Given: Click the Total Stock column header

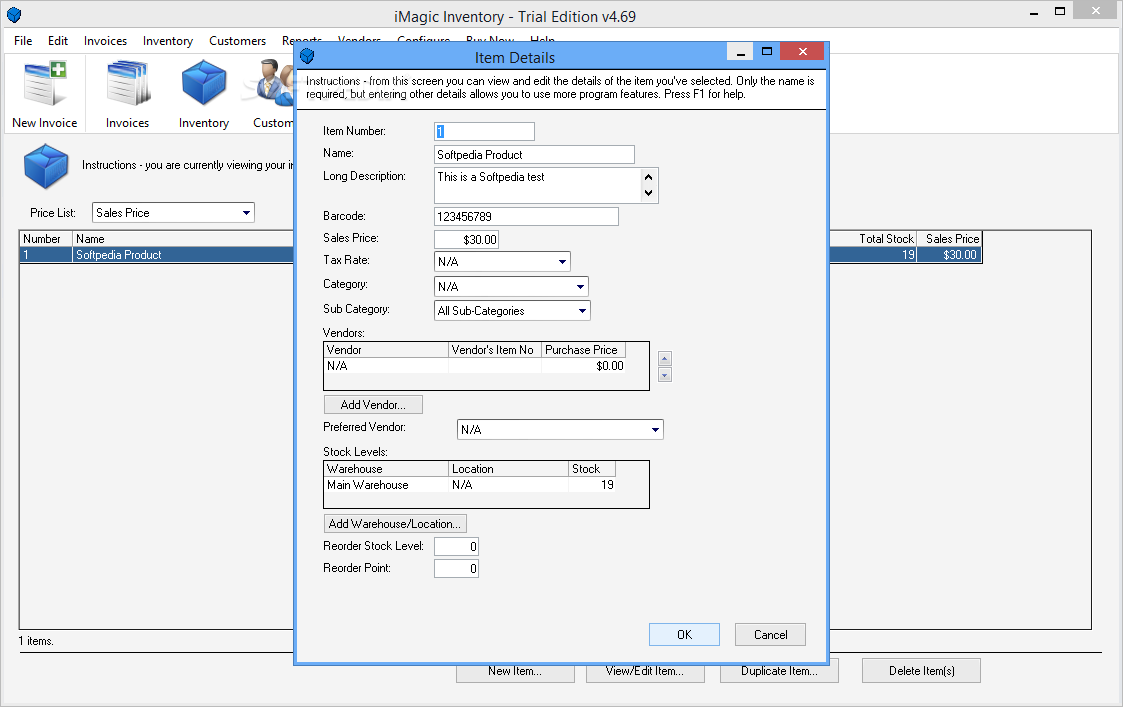Looking at the screenshot, I should click(x=874, y=239).
